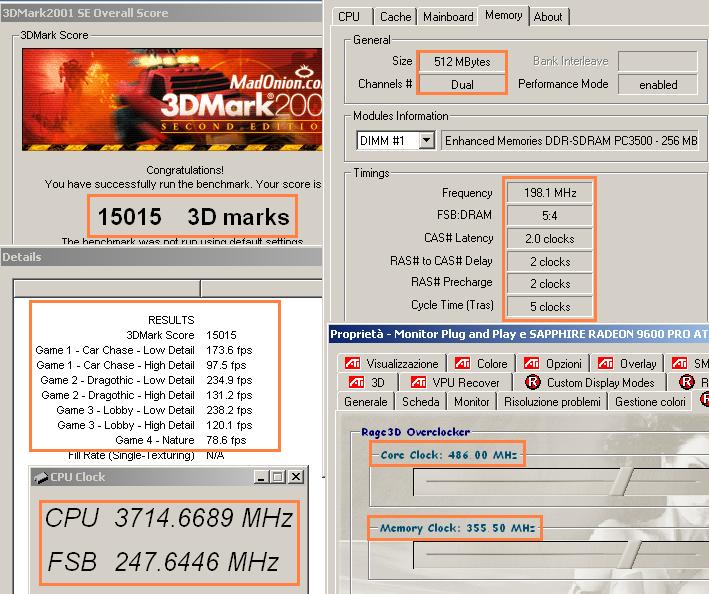Click Game 1 Car Chase Low Detail row
This screenshot has height=594, width=709.
coord(144,350)
